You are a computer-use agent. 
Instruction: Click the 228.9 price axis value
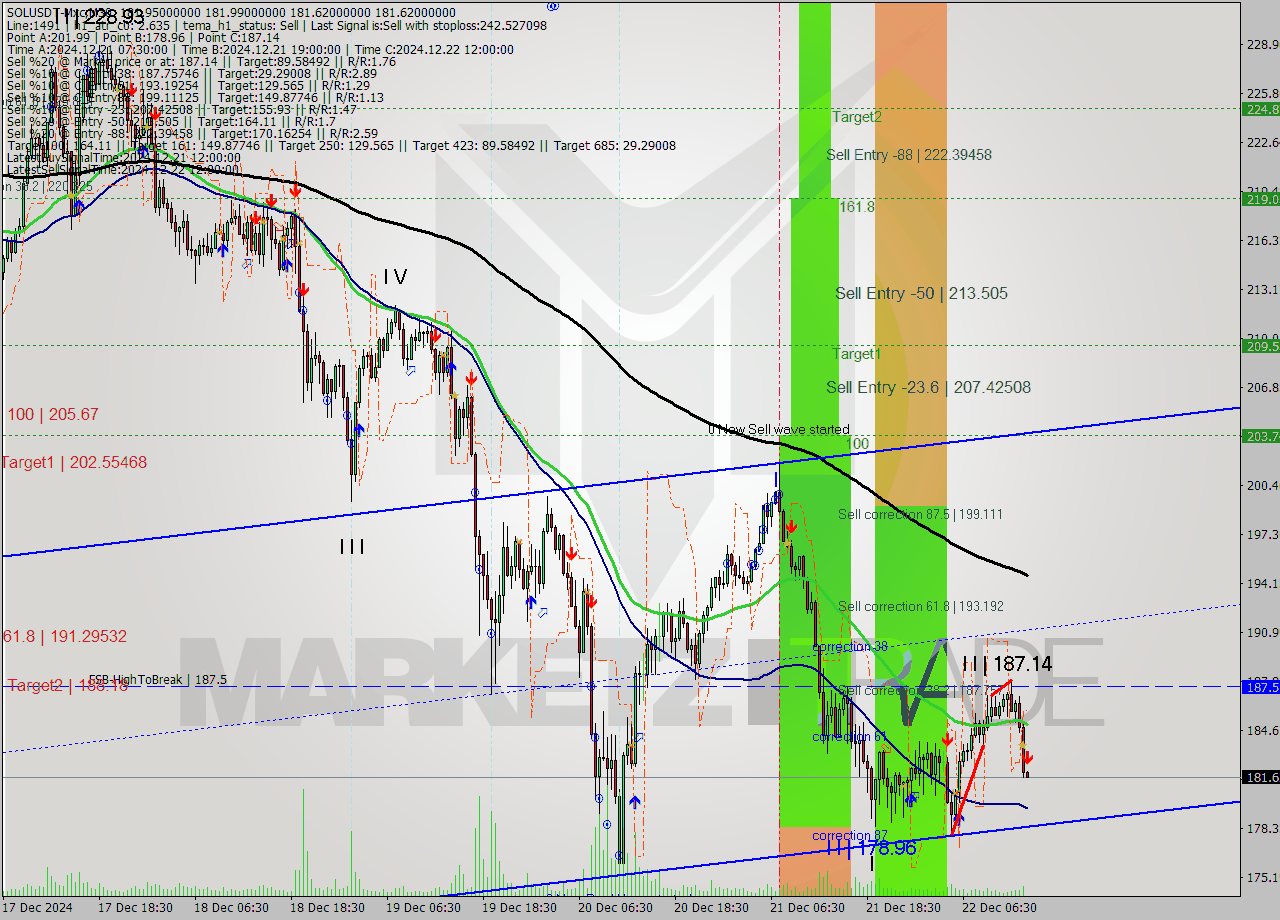(1262, 44)
